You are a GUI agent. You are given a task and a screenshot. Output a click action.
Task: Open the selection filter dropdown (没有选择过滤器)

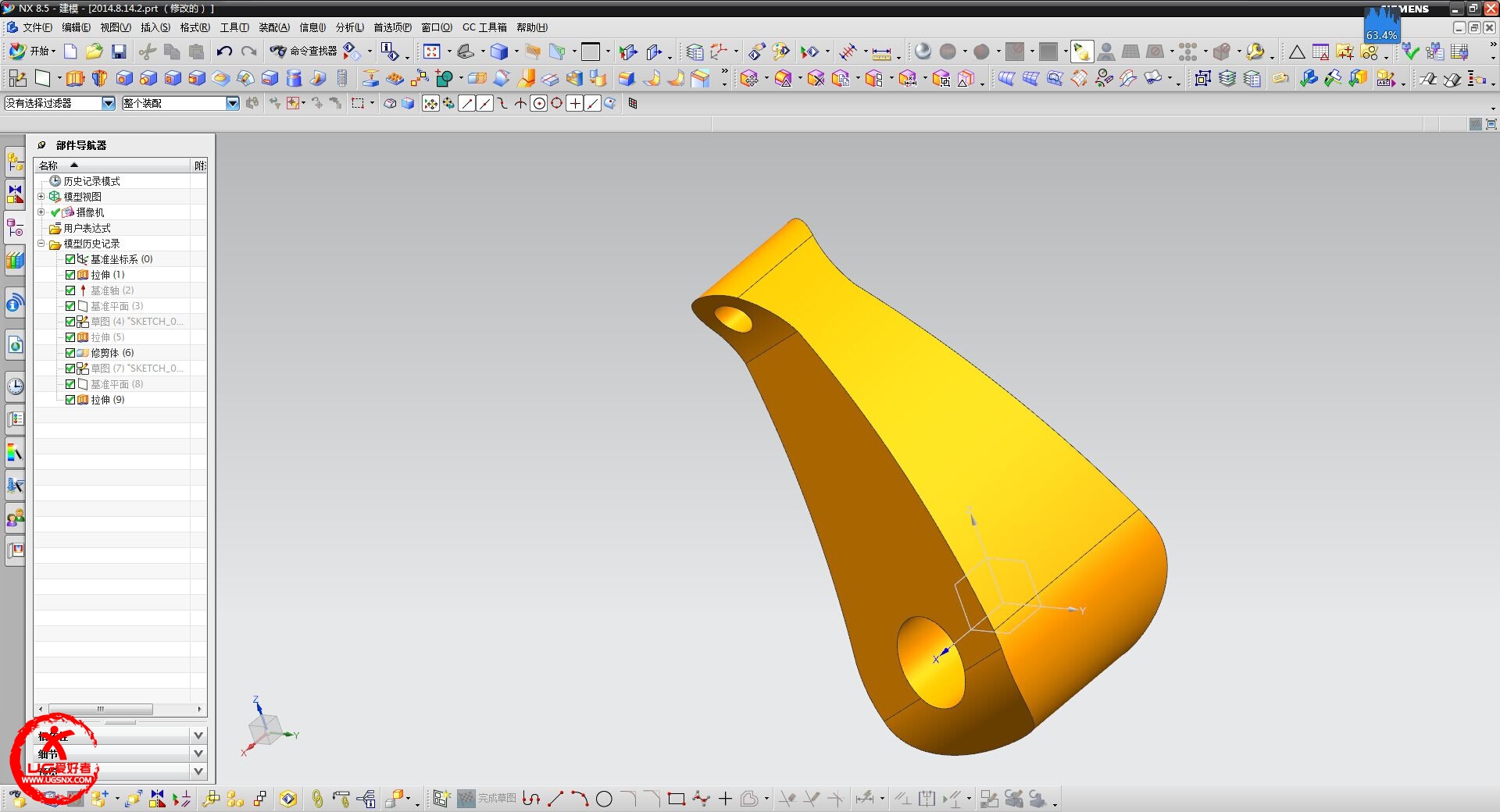pos(109,103)
